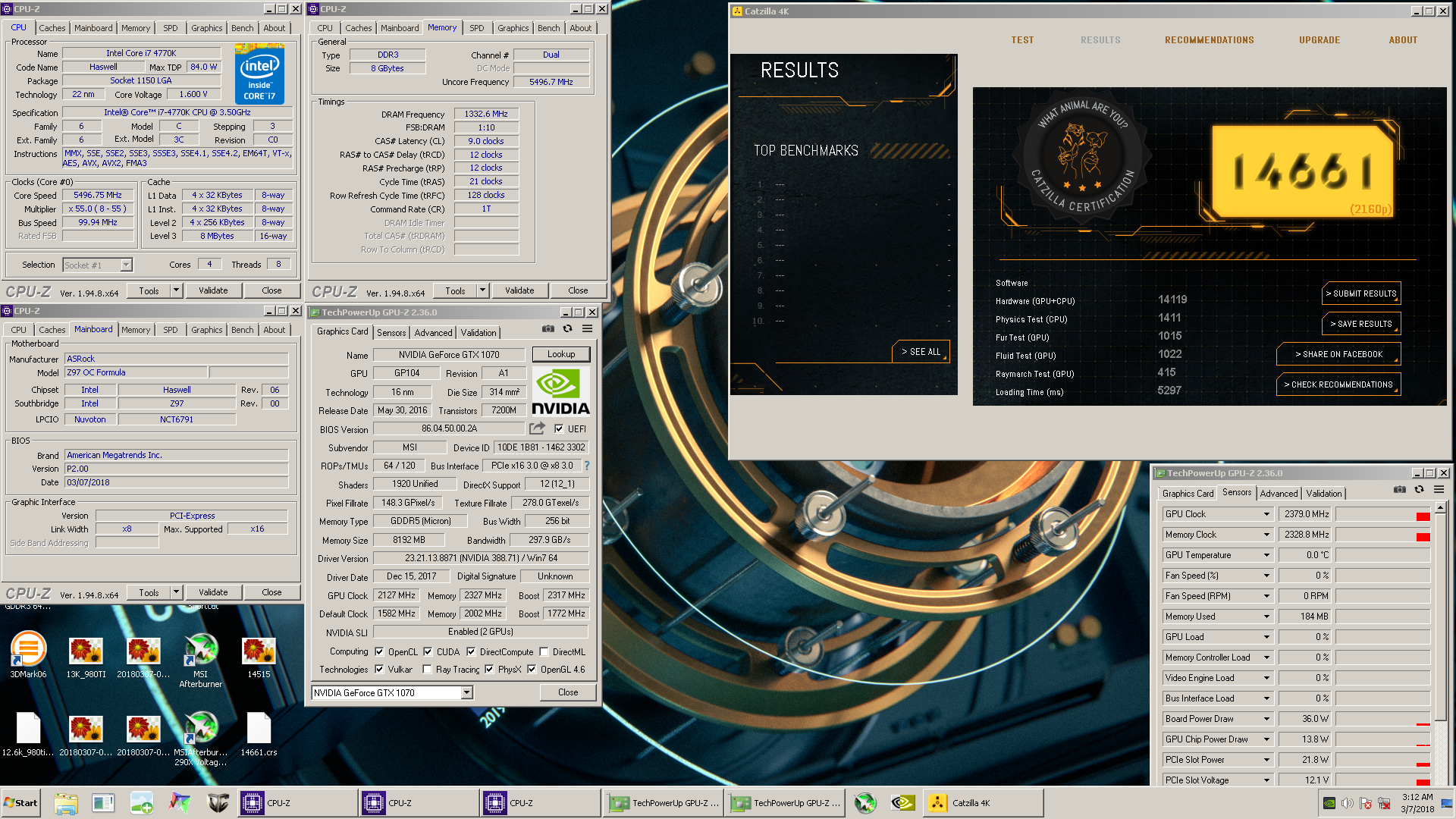The image size is (1456, 819).
Task: Open the Fan Speed (RPM) sensor dropdown
Action: tap(1266, 596)
